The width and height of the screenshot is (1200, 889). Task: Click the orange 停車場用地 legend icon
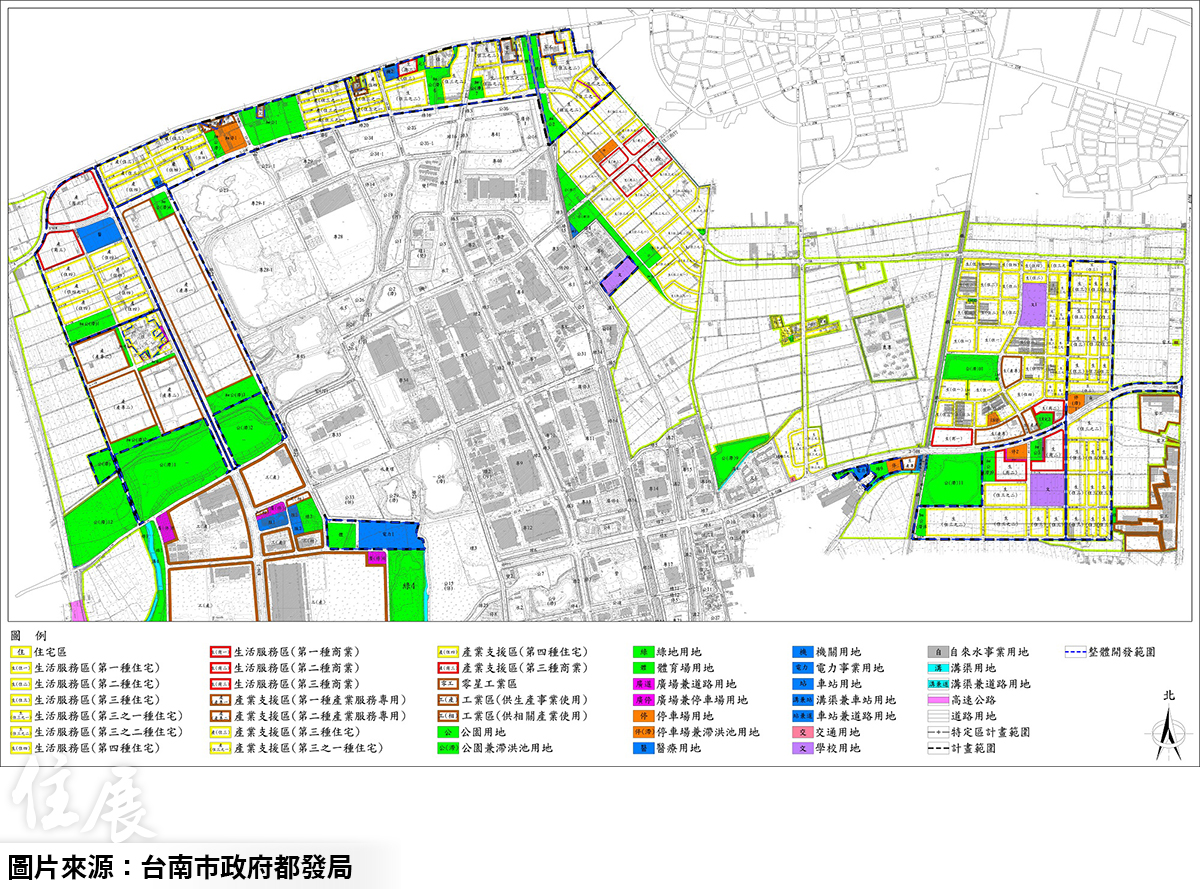pos(645,716)
